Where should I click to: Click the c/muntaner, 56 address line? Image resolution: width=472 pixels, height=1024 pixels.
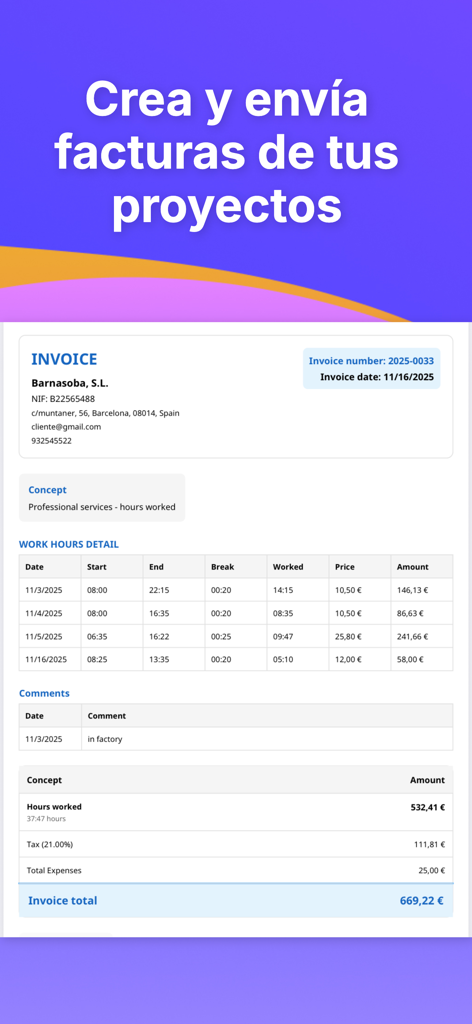105,413
